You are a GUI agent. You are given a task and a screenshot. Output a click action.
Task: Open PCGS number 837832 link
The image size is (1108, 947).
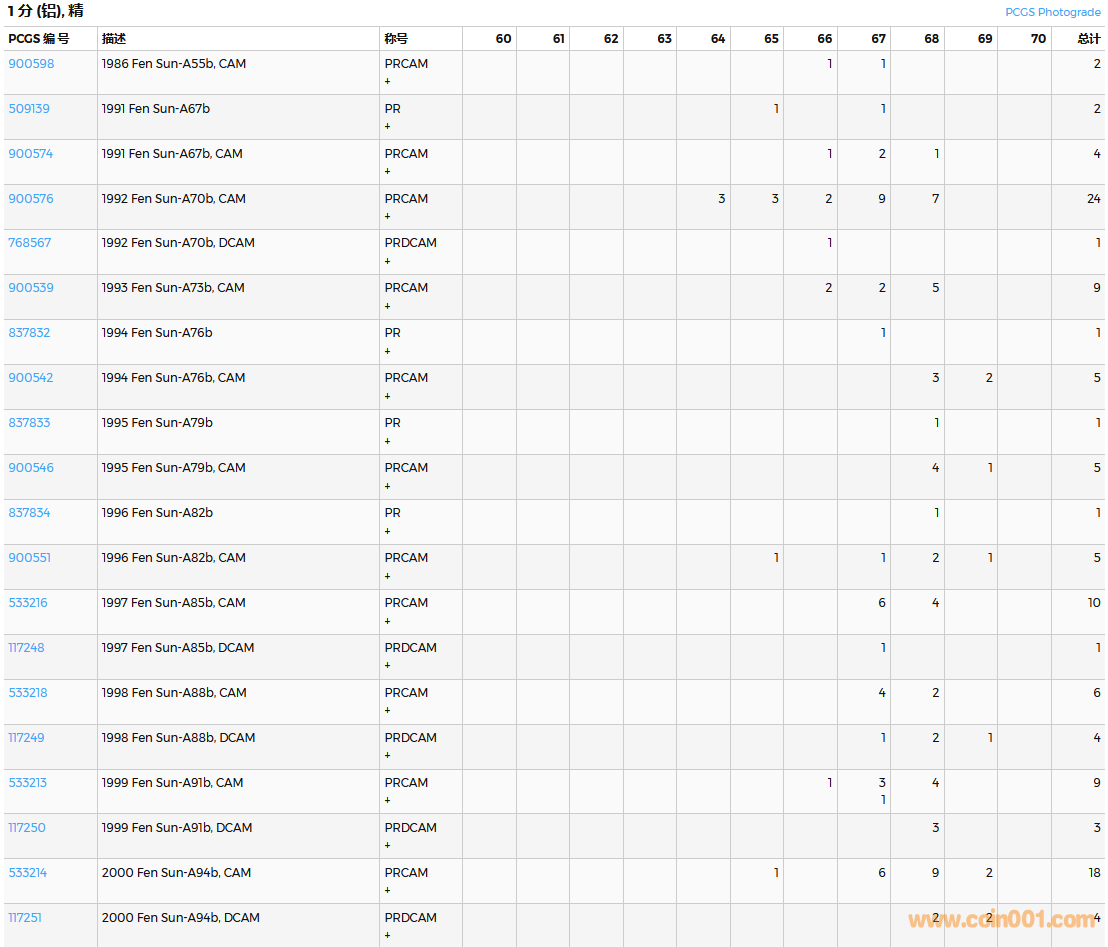pyautogui.click(x=29, y=333)
